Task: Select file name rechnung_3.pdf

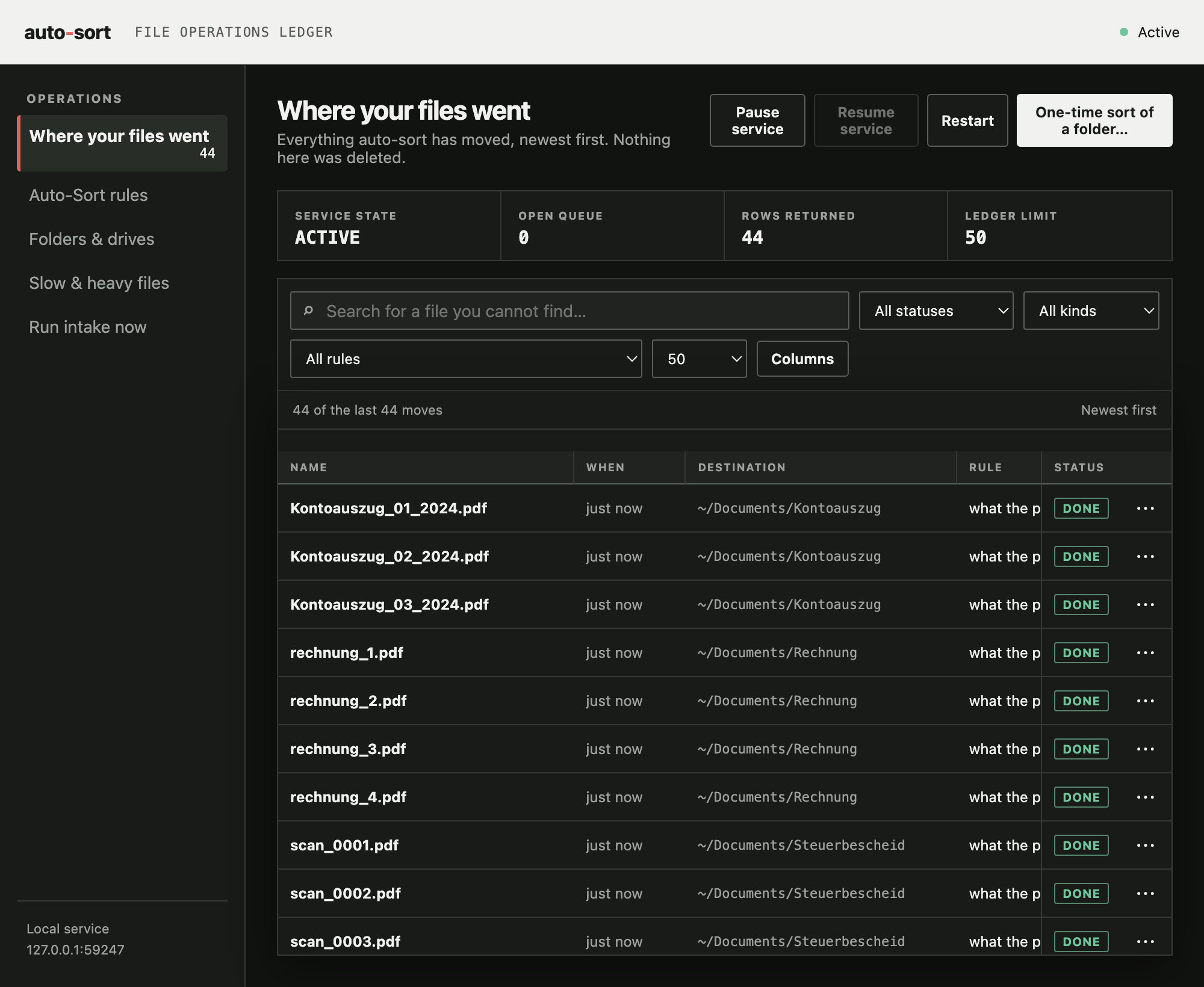Action: click(348, 749)
